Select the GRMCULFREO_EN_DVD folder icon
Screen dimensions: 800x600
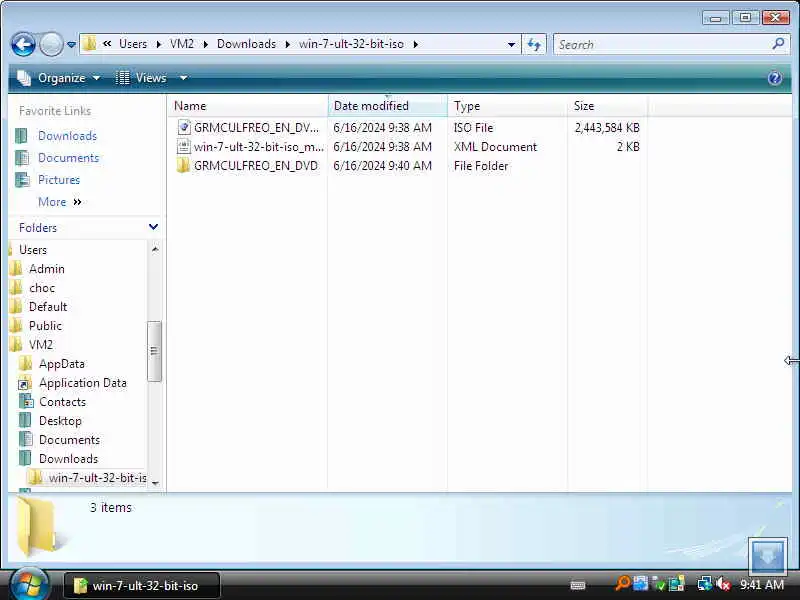coord(184,165)
